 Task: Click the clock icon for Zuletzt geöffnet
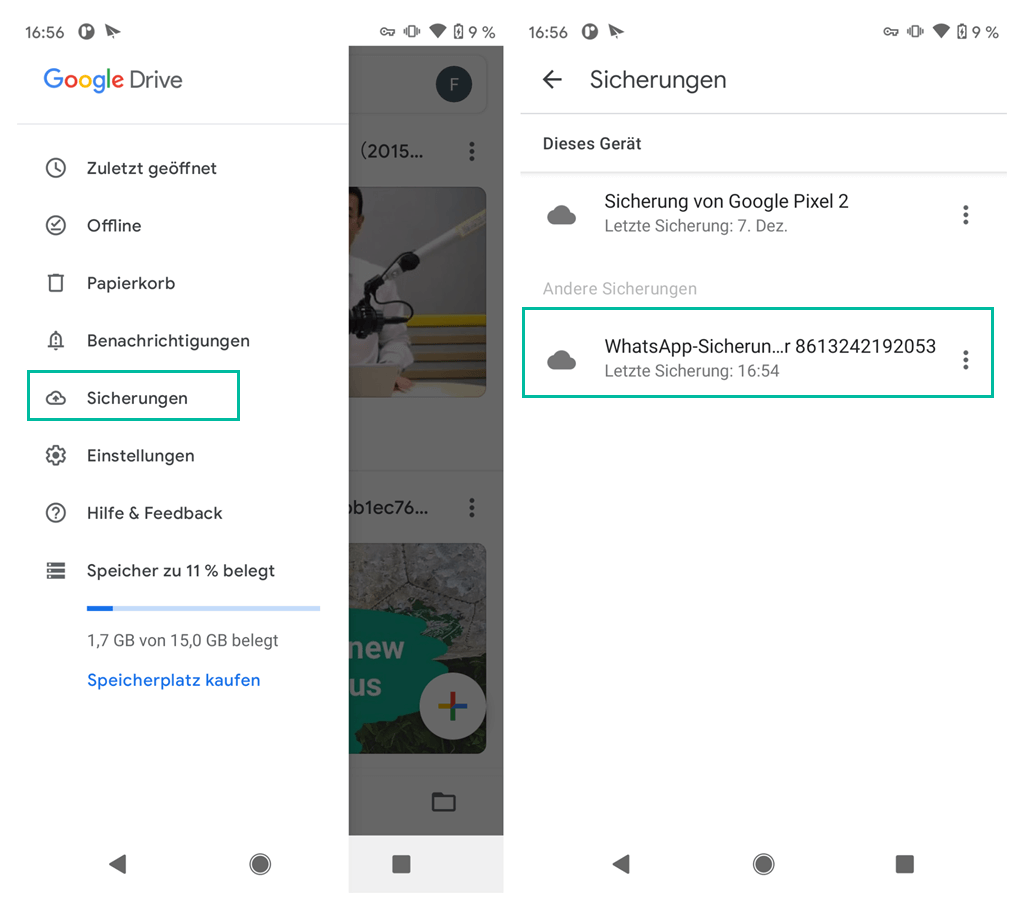[x=56, y=168]
